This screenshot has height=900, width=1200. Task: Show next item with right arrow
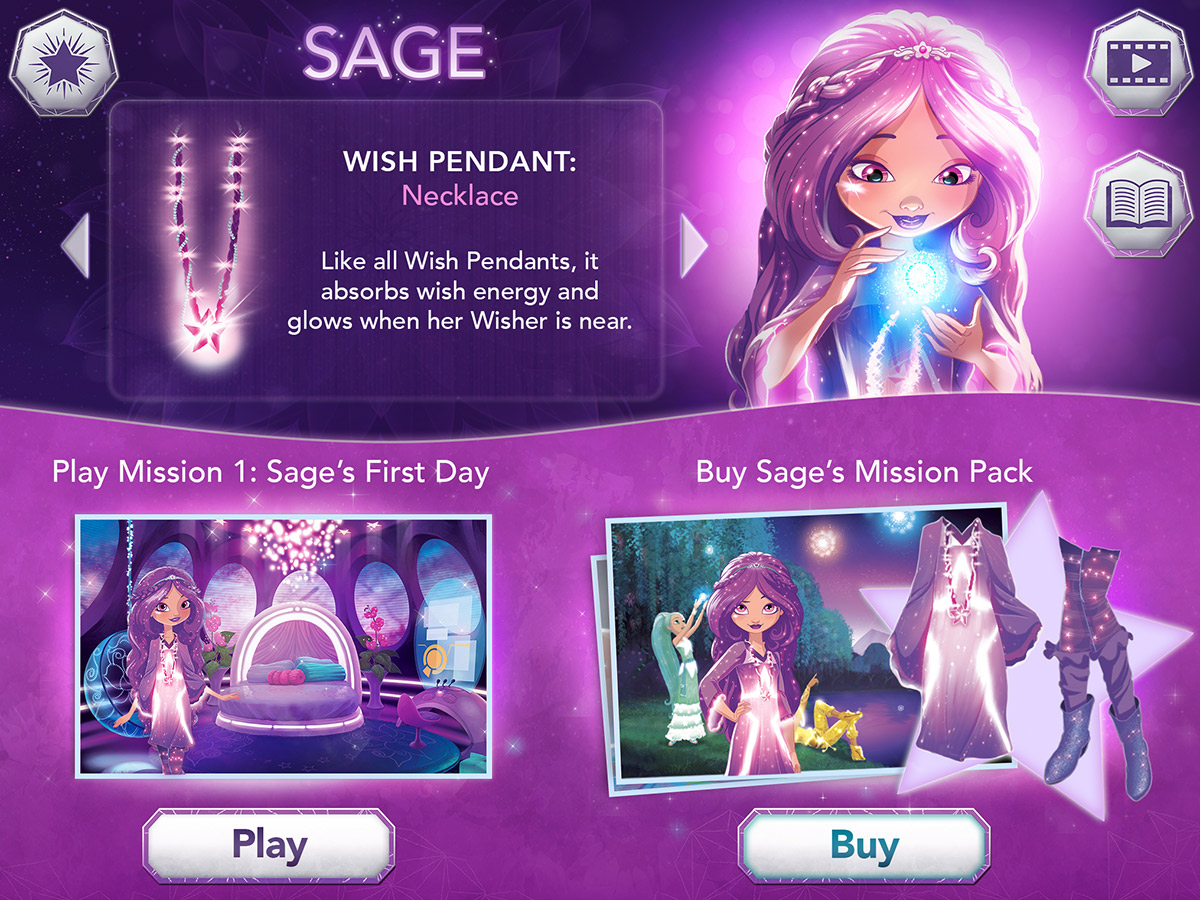pos(694,246)
